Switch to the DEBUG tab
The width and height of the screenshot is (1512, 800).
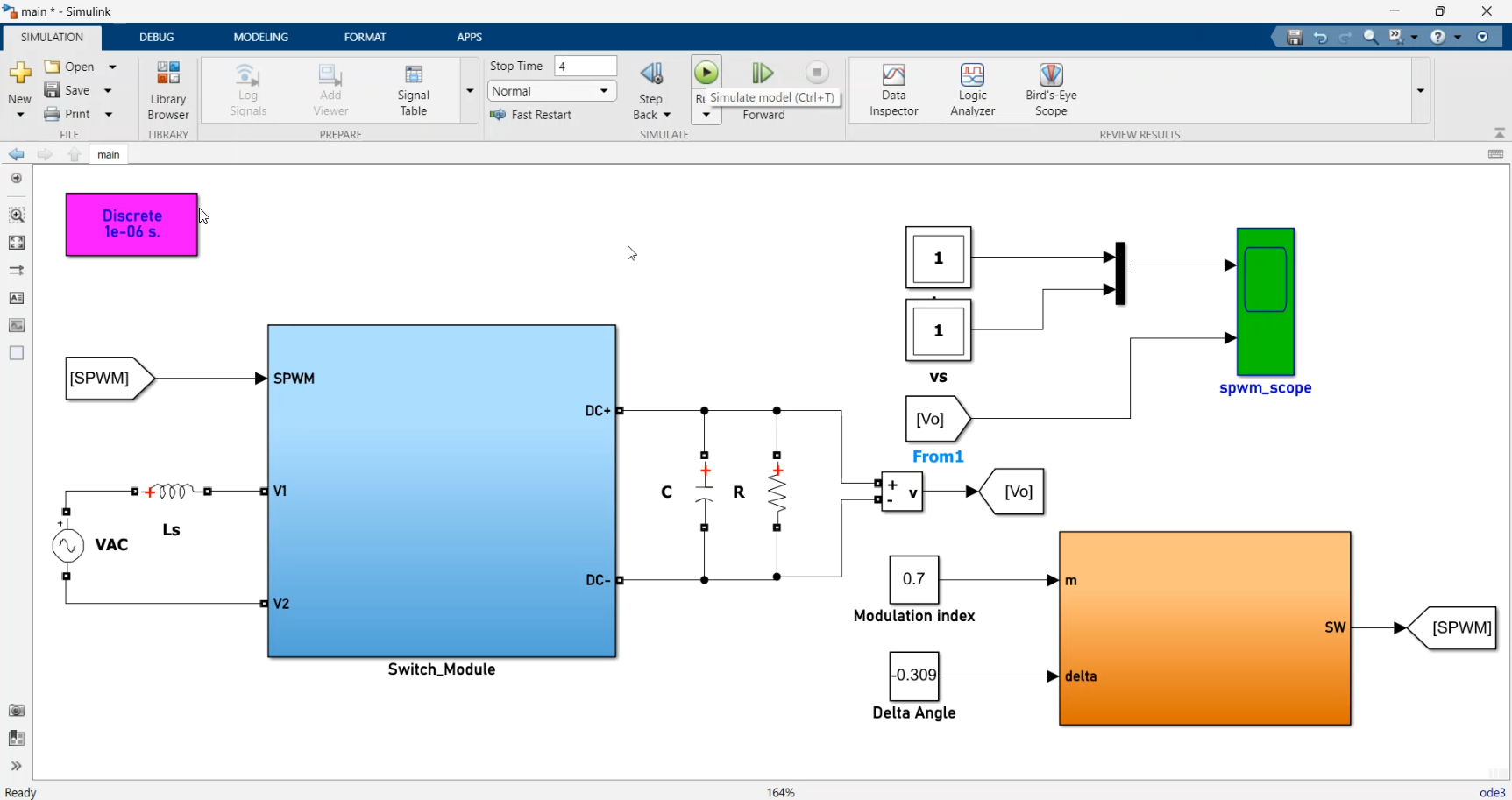tap(157, 37)
